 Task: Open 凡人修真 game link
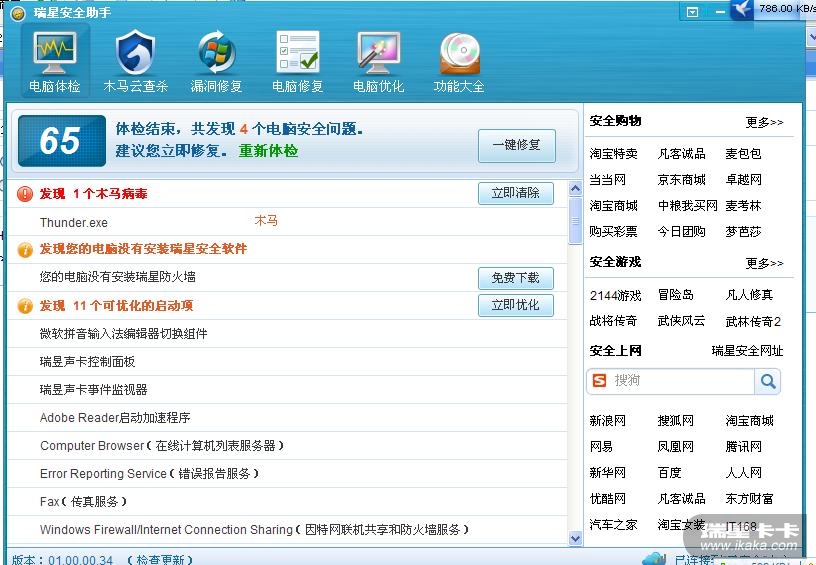click(x=749, y=296)
